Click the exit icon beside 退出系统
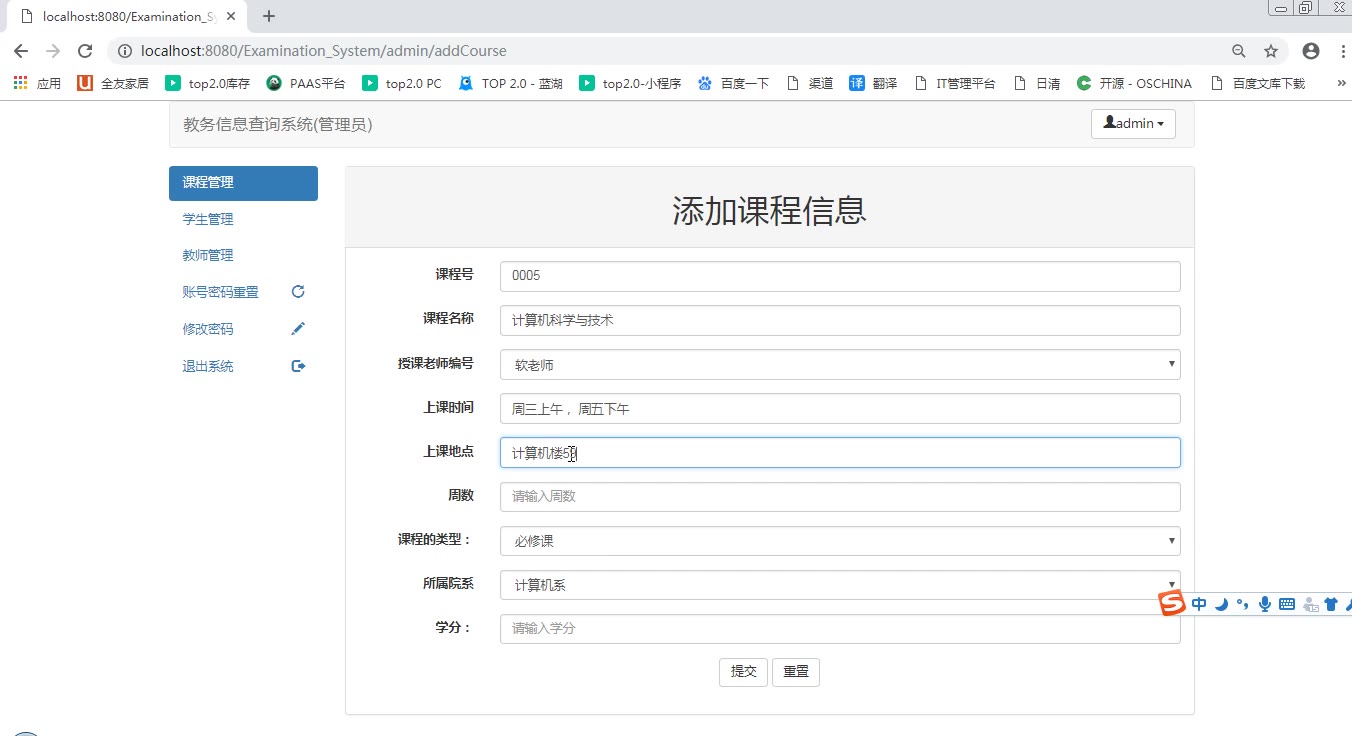 coord(297,366)
